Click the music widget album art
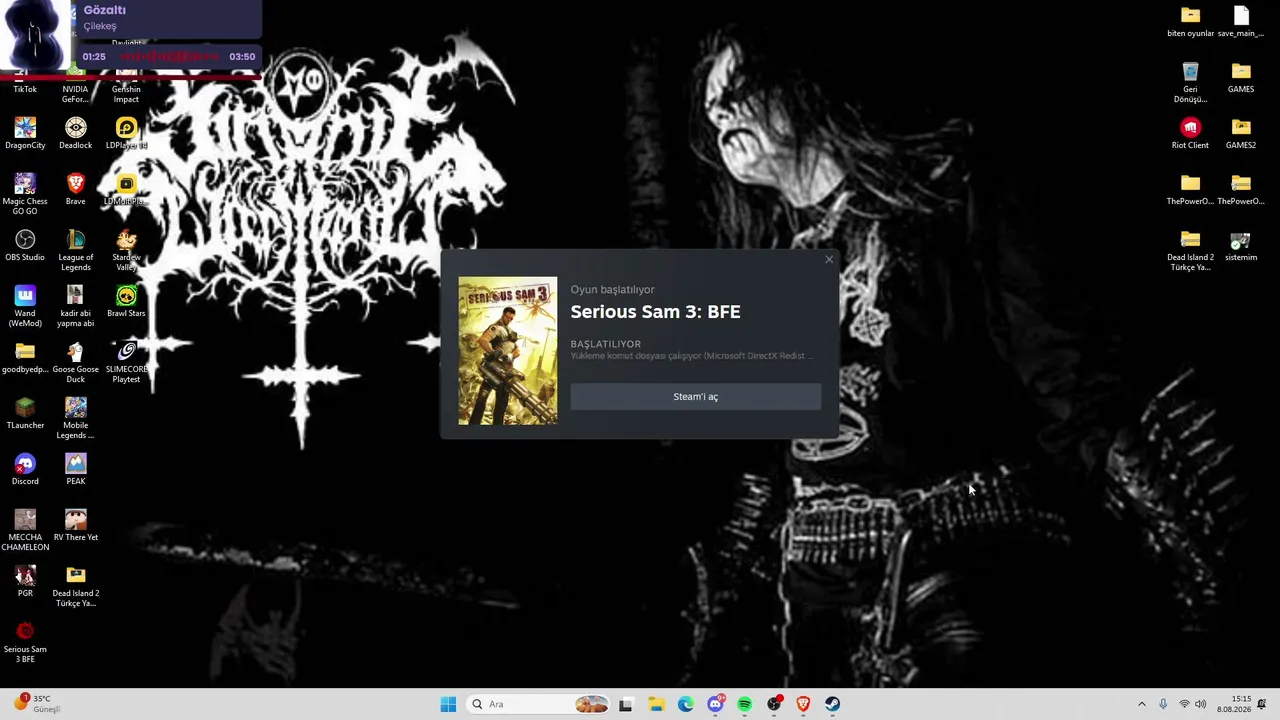Image resolution: width=1280 pixels, height=720 pixels. (x=36, y=35)
